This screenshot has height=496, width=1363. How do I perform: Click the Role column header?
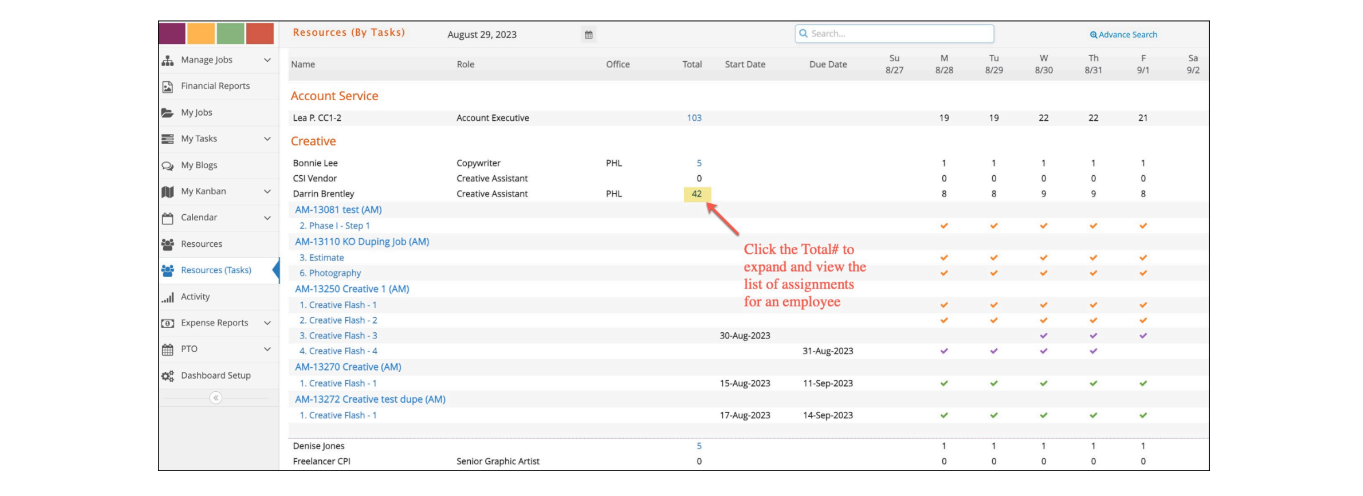click(466, 65)
